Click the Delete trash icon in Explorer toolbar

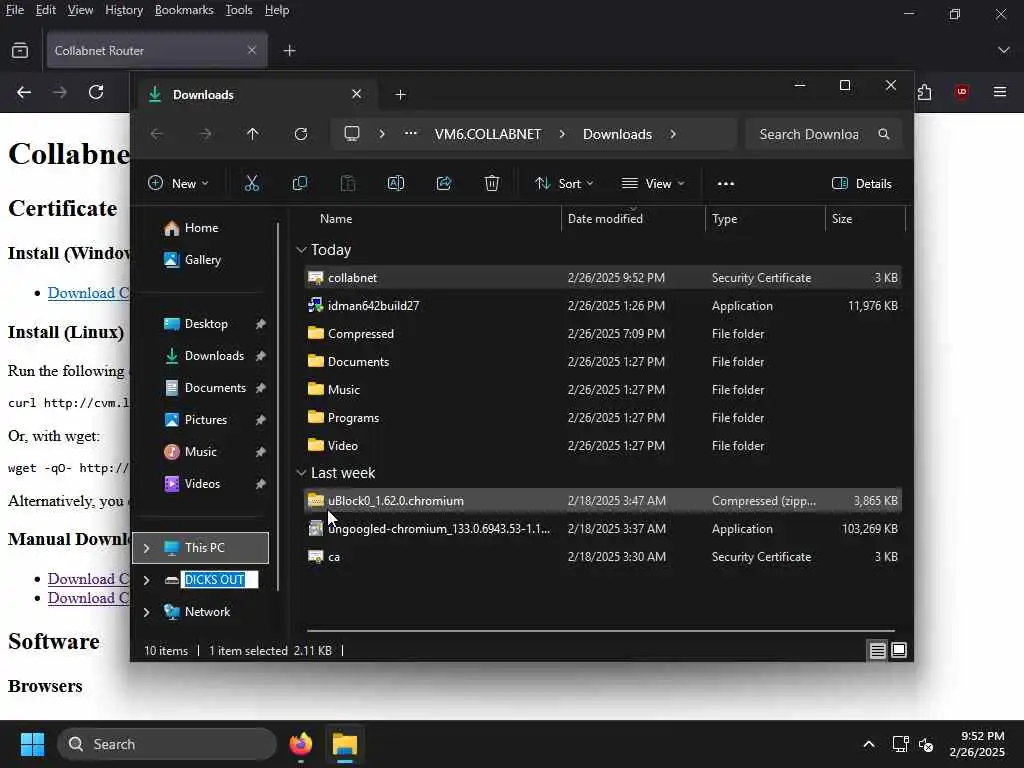coord(492,184)
